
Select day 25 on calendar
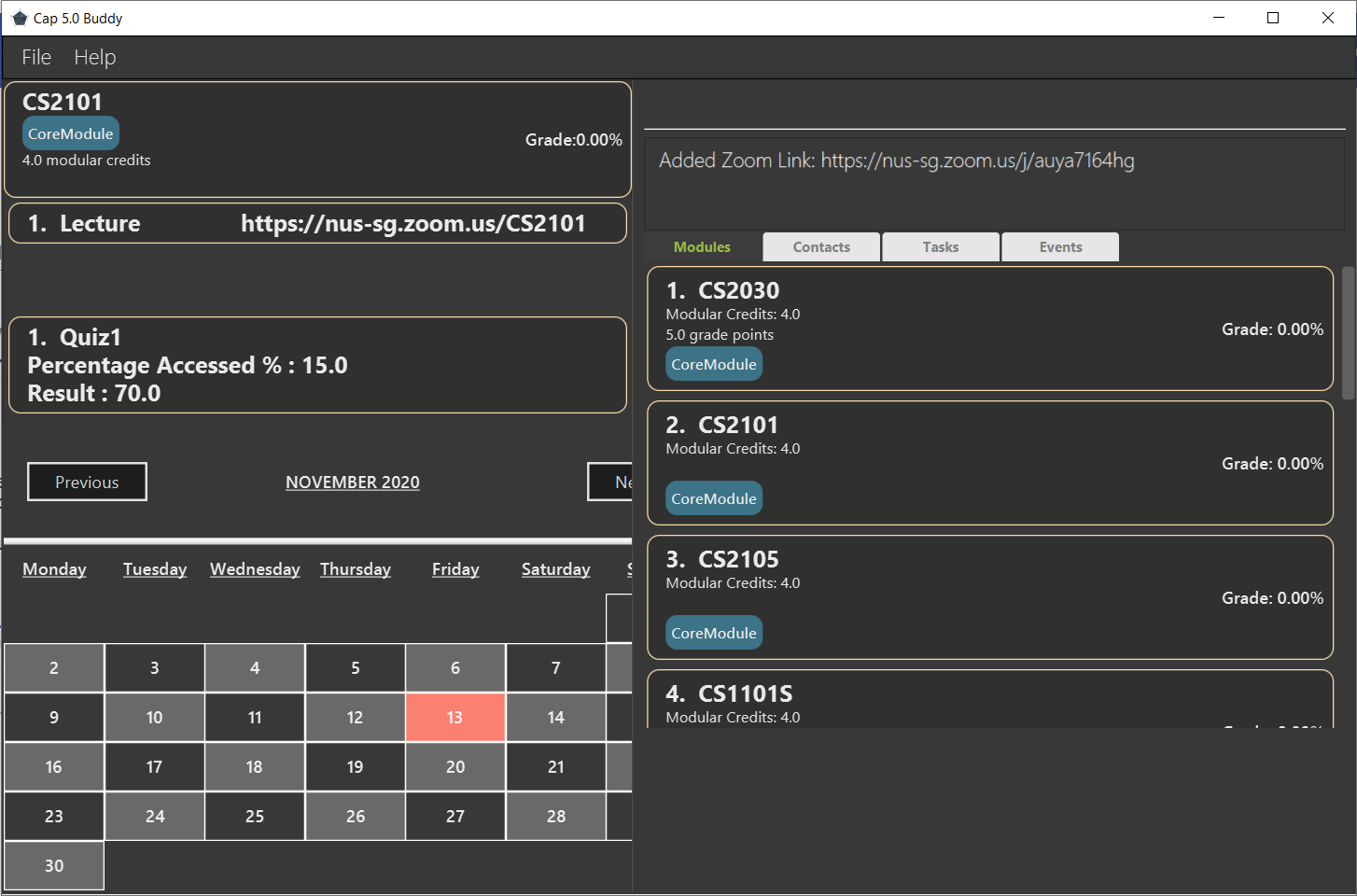(x=255, y=816)
